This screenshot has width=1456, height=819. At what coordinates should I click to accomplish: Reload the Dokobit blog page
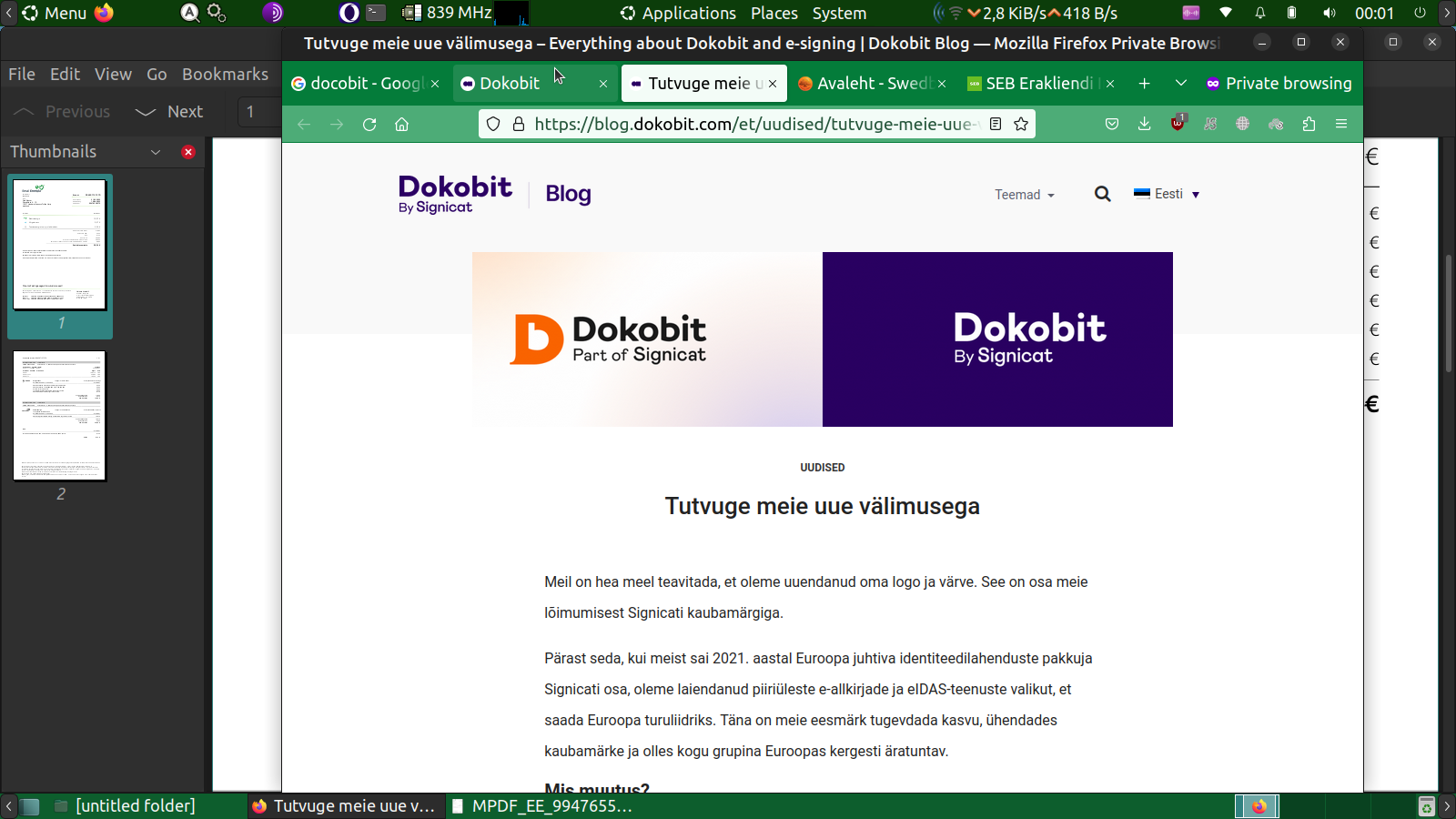point(369,124)
